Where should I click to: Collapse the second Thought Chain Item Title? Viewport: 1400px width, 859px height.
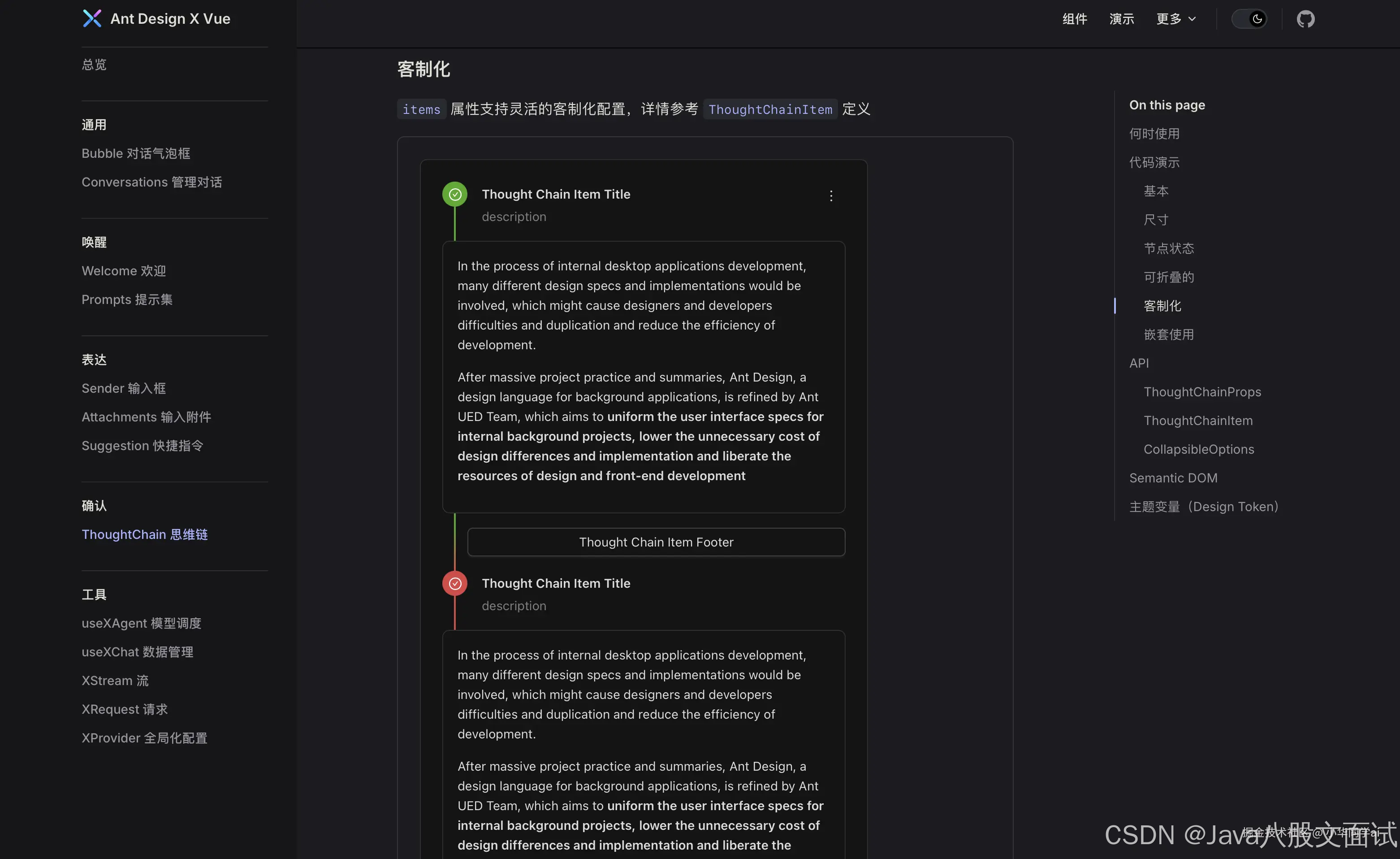tap(556, 583)
